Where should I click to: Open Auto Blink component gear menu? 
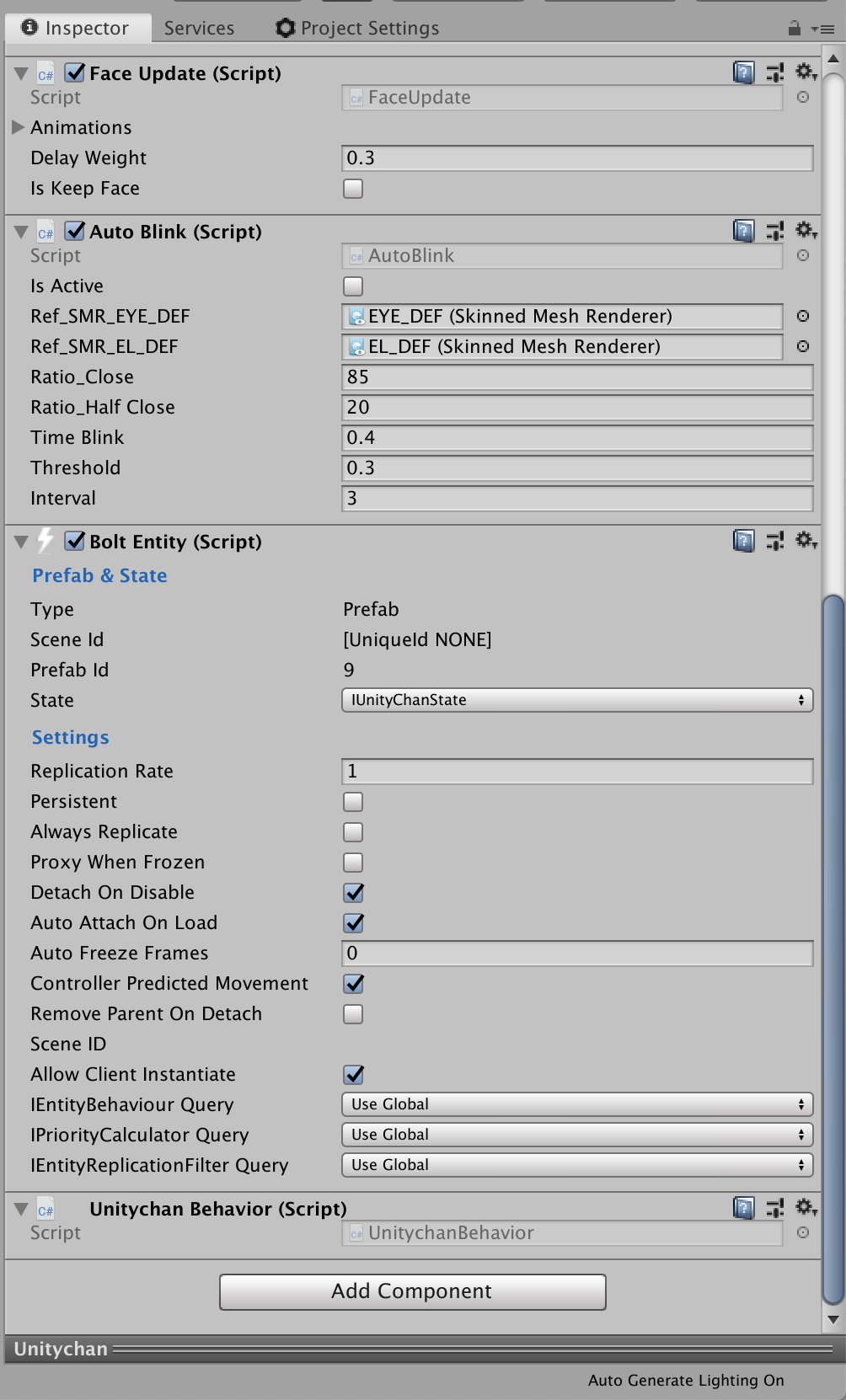[x=806, y=231]
